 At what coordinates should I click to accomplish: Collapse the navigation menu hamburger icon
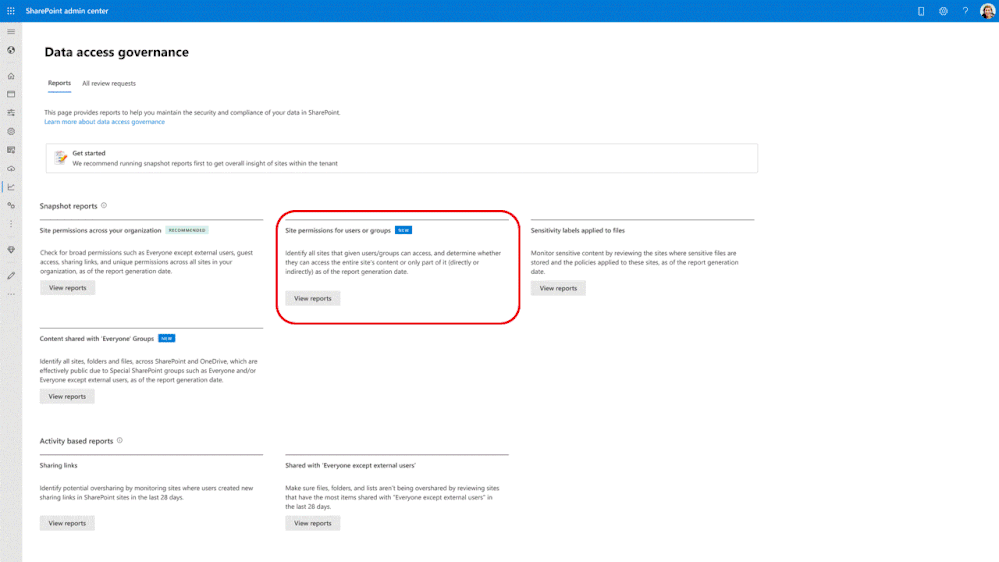click(x=11, y=31)
